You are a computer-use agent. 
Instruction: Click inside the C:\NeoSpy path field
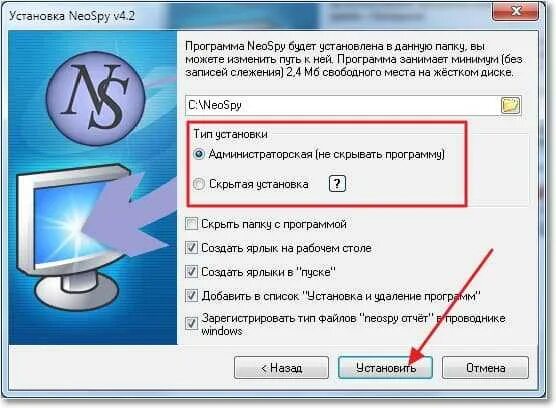tap(342, 105)
